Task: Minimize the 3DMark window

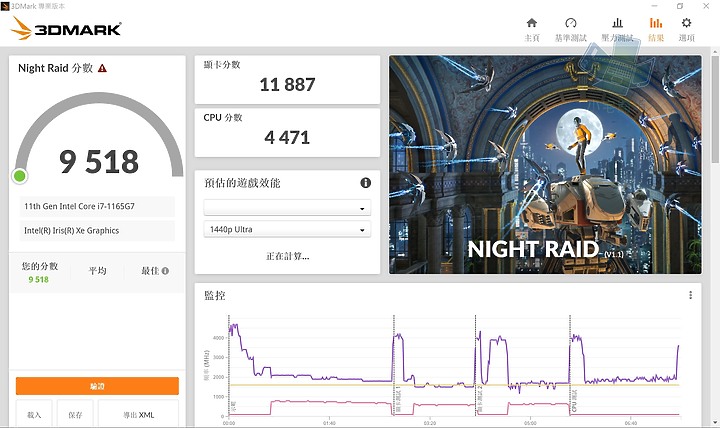Action: (x=654, y=6)
